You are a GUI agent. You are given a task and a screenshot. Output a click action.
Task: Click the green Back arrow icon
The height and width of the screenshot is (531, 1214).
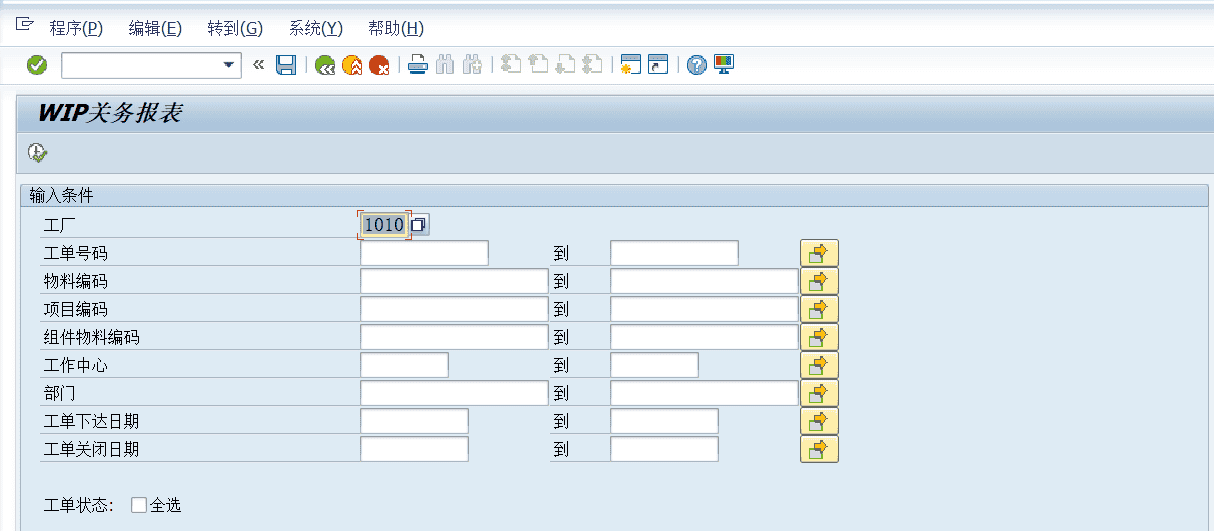pyautogui.click(x=325, y=65)
